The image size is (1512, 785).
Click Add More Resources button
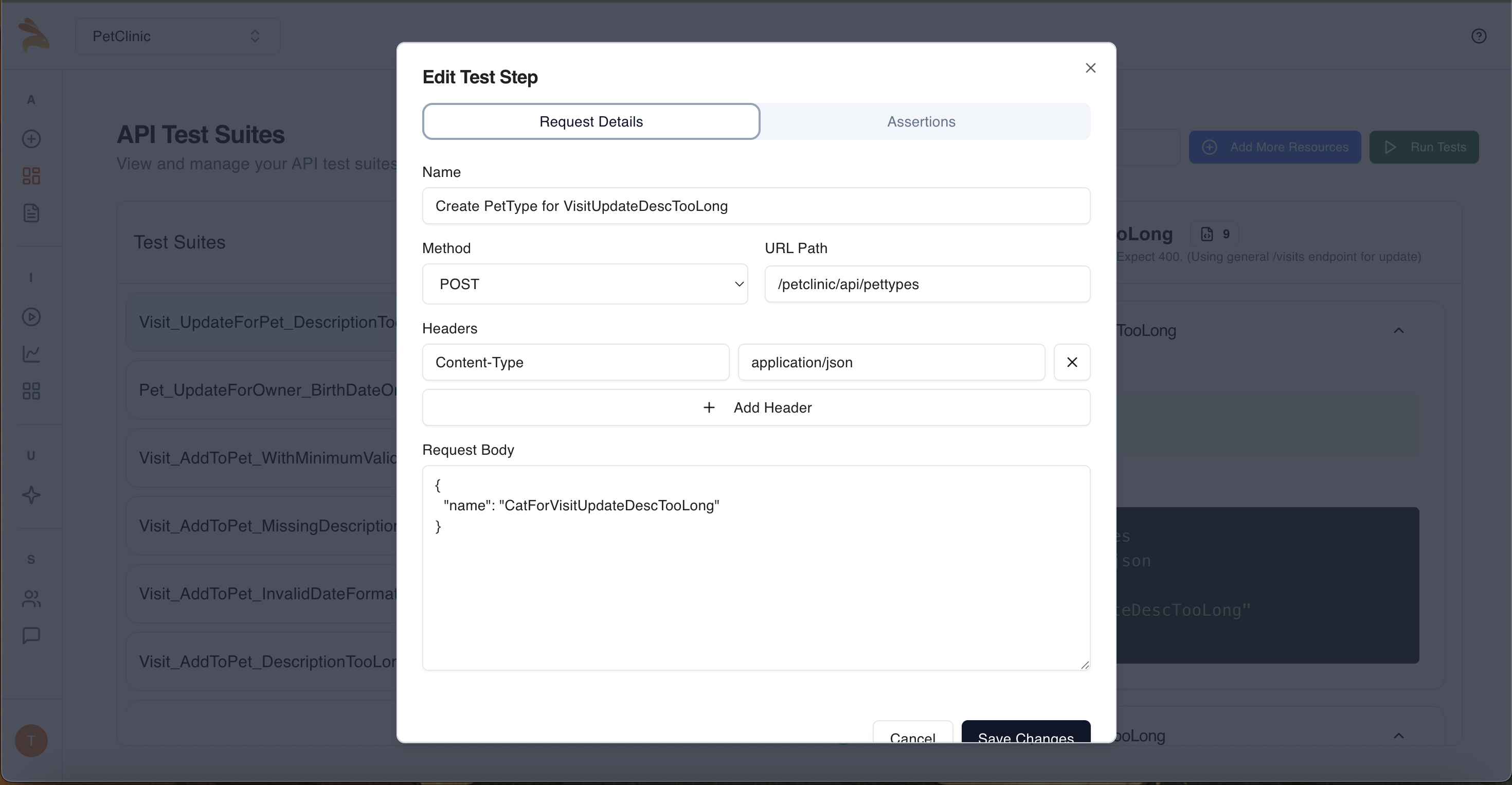tap(1274, 147)
